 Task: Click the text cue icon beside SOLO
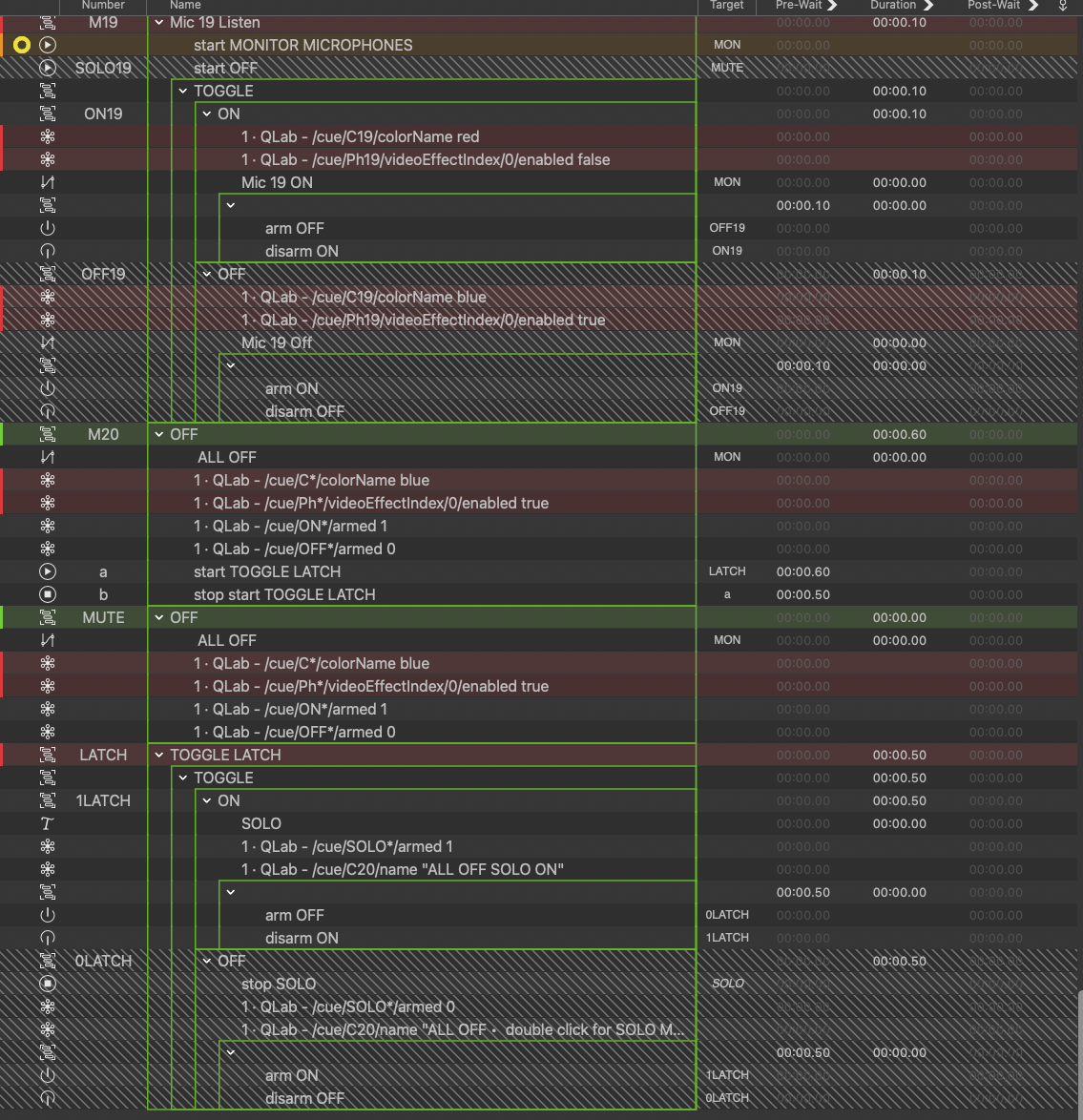[x=48, y=823]
